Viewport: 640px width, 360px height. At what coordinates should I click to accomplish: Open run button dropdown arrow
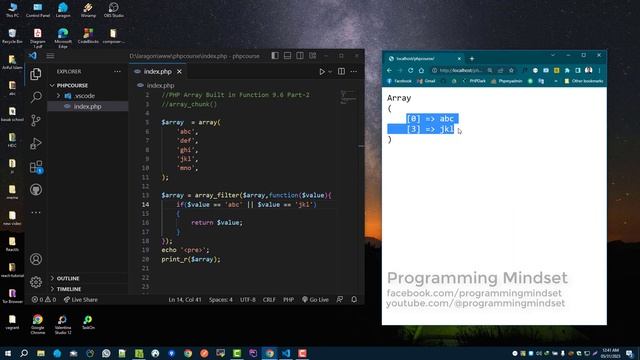tap(330, 72)
